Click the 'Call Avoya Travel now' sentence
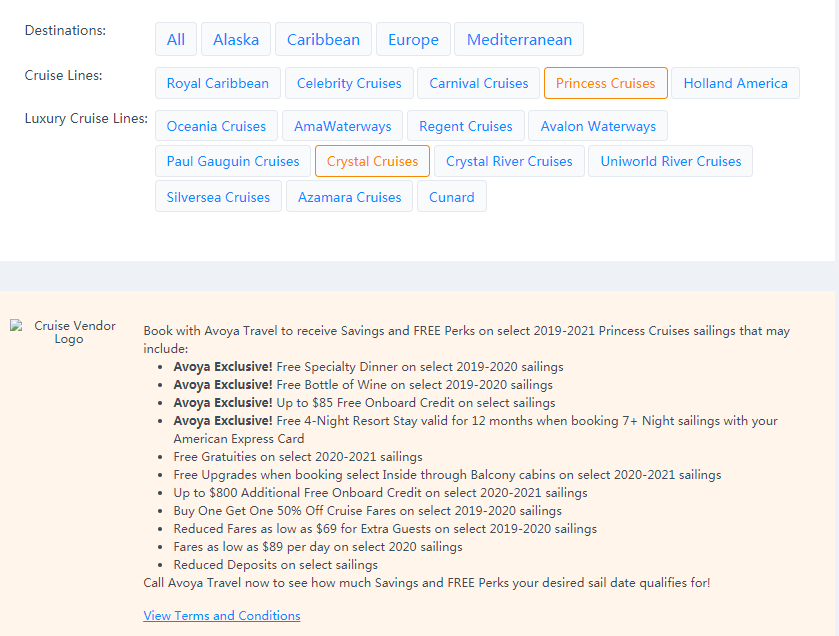Screen dimensions: 839x636 click(427, 583)
